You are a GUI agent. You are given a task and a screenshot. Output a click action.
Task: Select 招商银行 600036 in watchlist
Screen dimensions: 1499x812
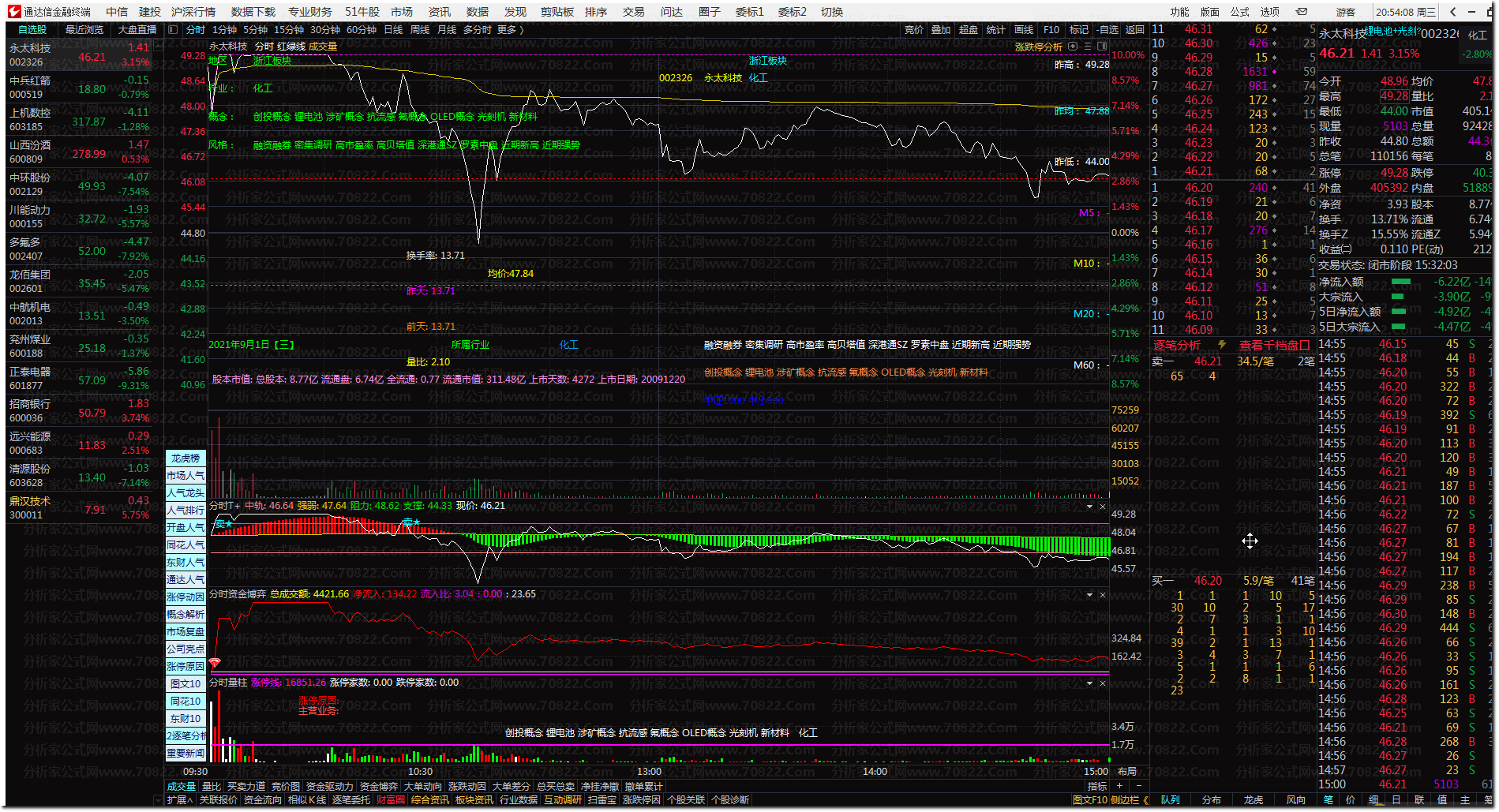click(x=79, y=410)
